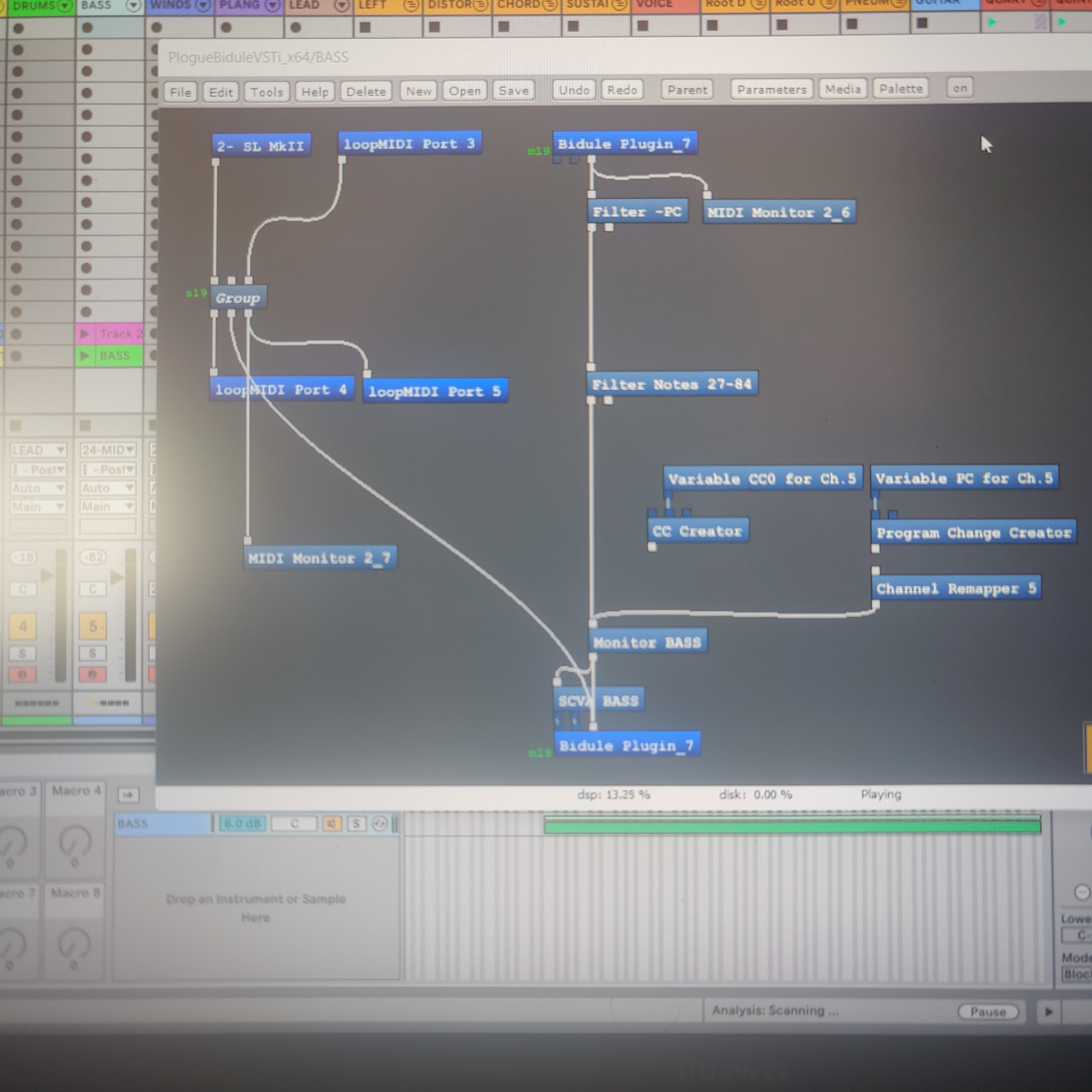Launch the BASS clip play triangle
The image size is (1092, 1092).
[85, 356]
